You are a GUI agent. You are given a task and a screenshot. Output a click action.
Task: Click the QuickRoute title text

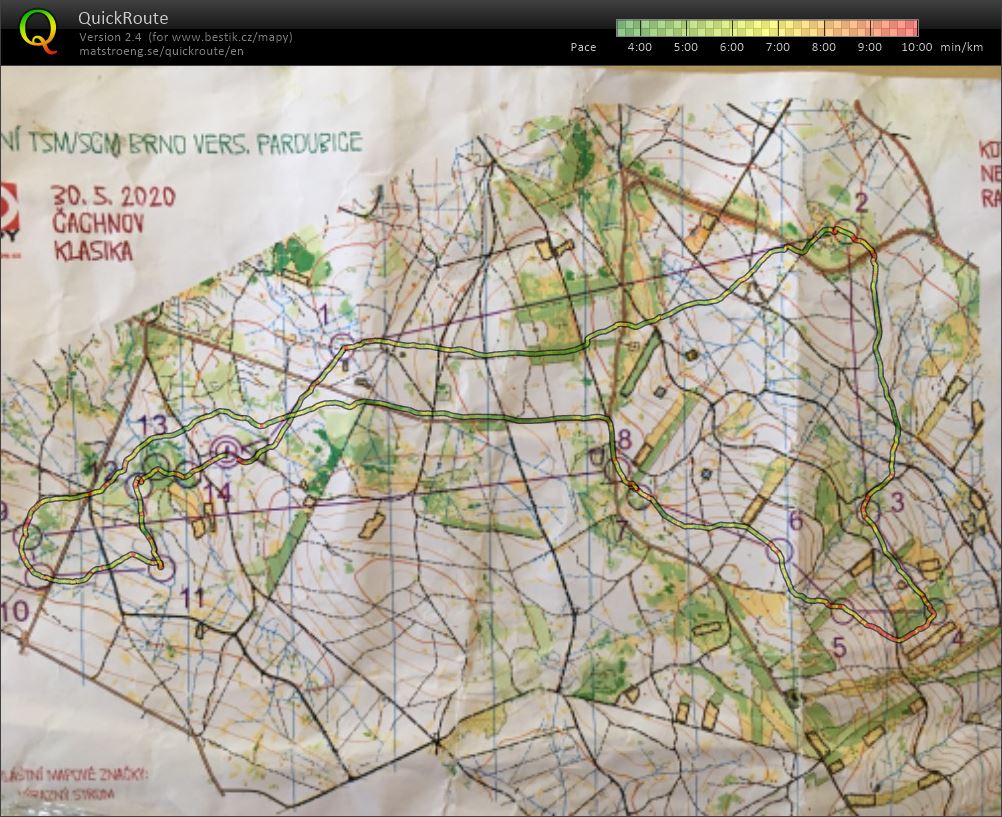[x=123, y=18]
